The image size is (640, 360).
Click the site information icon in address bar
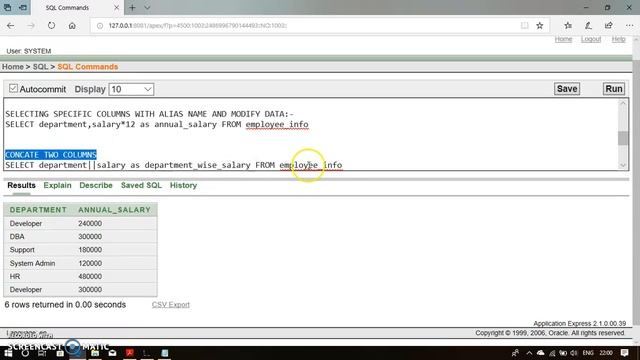100,26
